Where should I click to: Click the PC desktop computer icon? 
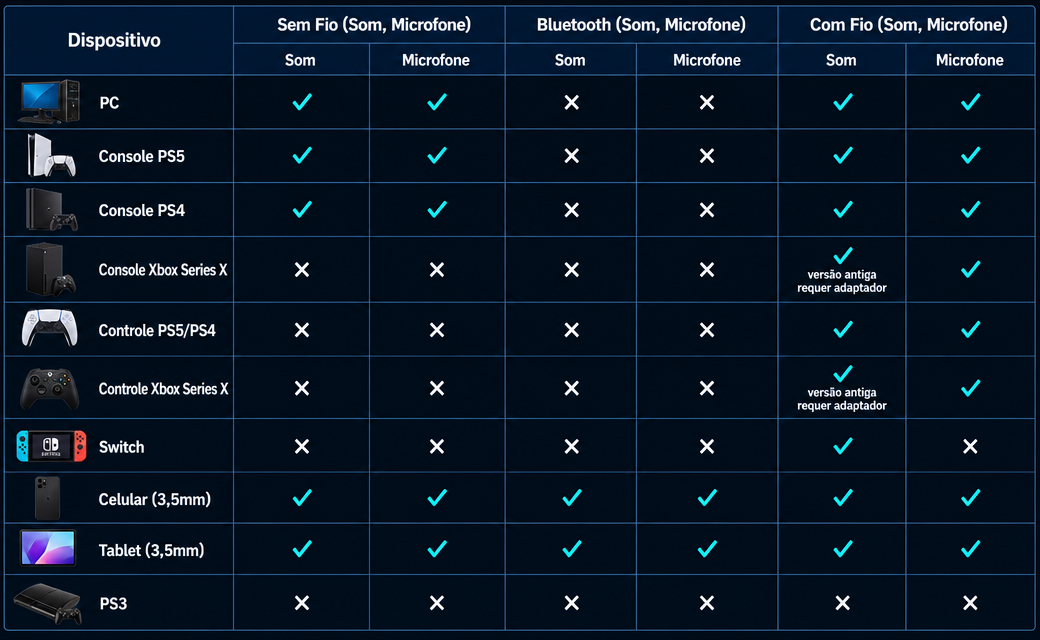tap(50, 101)
